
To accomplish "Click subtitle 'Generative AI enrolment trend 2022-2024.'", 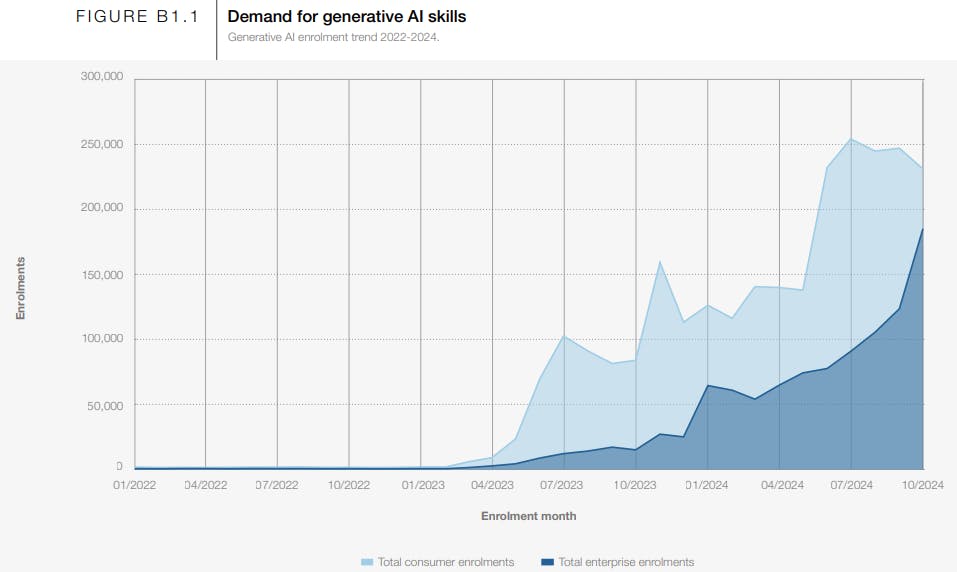I will coord(333,37).
